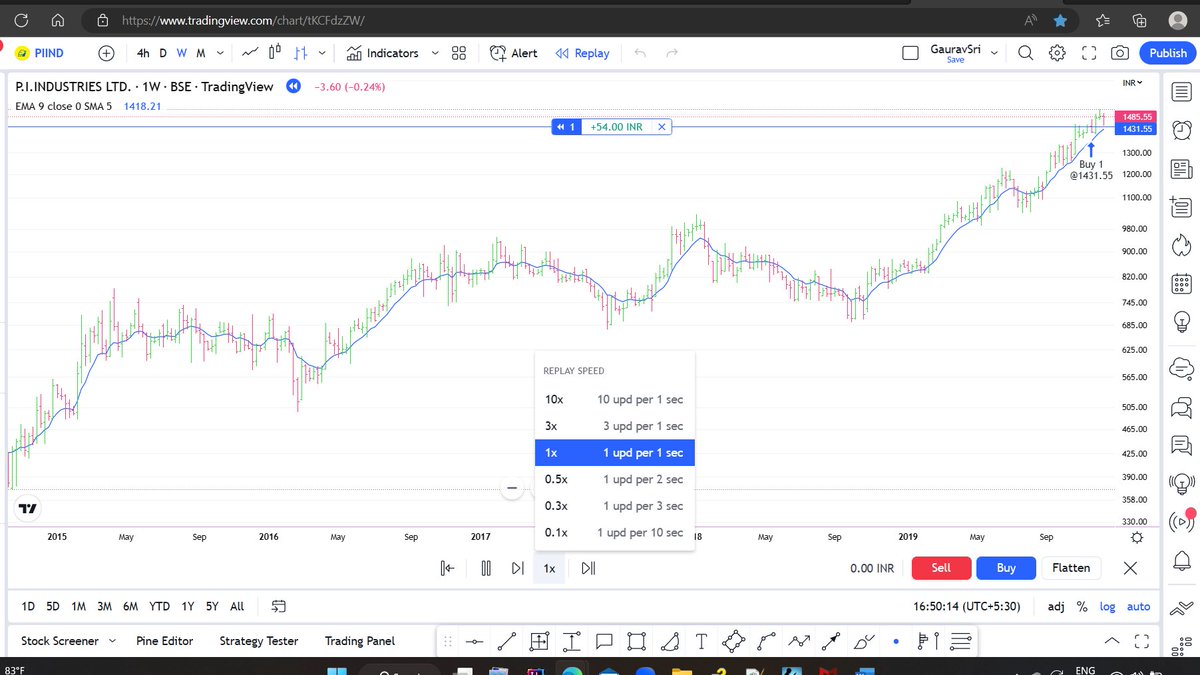Choose the line chart style icon
This screenshot has height=675, width=1200.
[250, 53]
